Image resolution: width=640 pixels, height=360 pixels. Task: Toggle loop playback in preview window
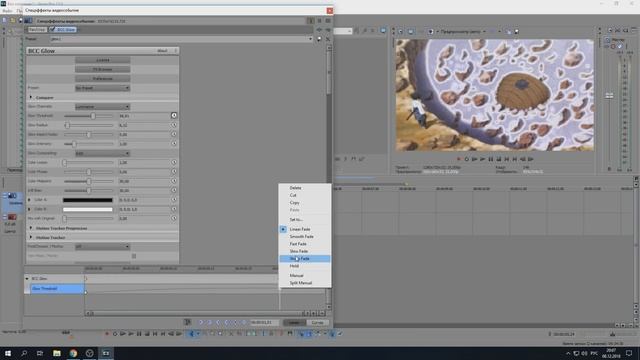pyautogui.click(x=467, y=159)
